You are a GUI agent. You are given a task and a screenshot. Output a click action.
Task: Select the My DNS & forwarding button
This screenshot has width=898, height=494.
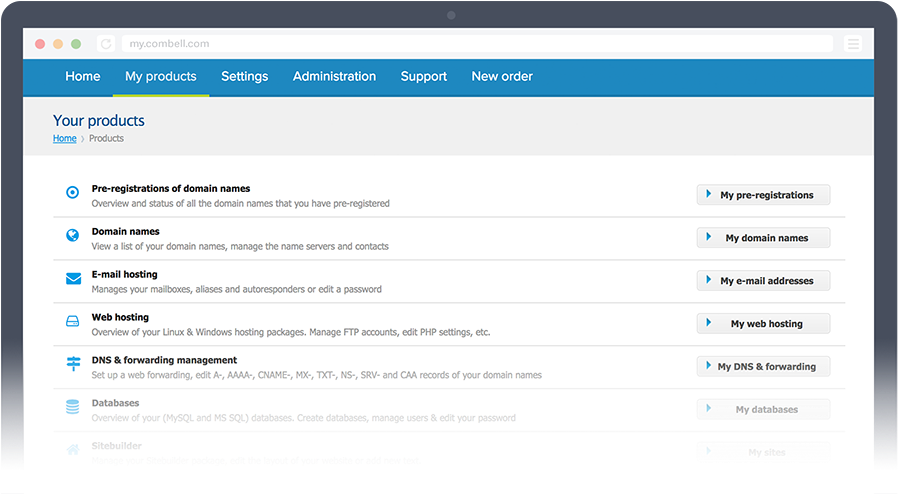click(x=764, y=367)
